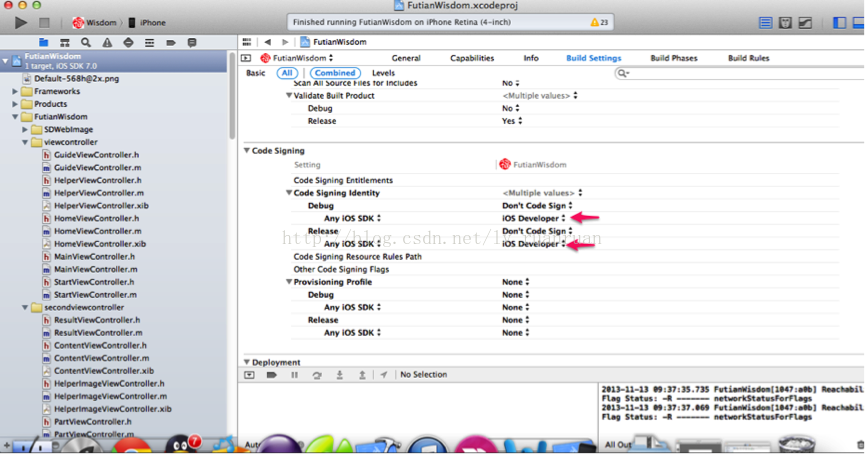Search build settings field
Image resolution: width=865 pixels, height=454 pixels.
pos(739,73)
